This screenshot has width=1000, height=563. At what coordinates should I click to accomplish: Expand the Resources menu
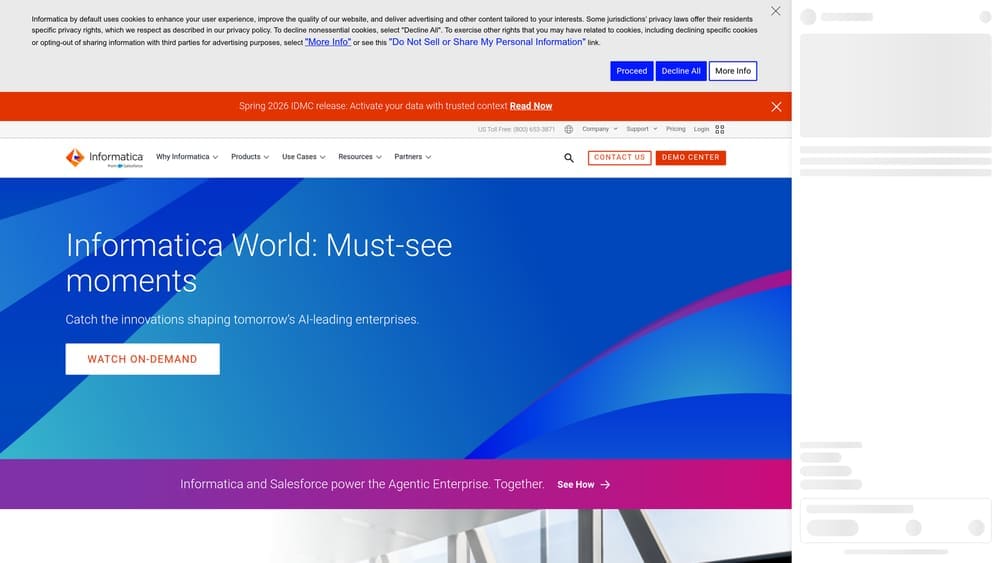click(360, 157)
